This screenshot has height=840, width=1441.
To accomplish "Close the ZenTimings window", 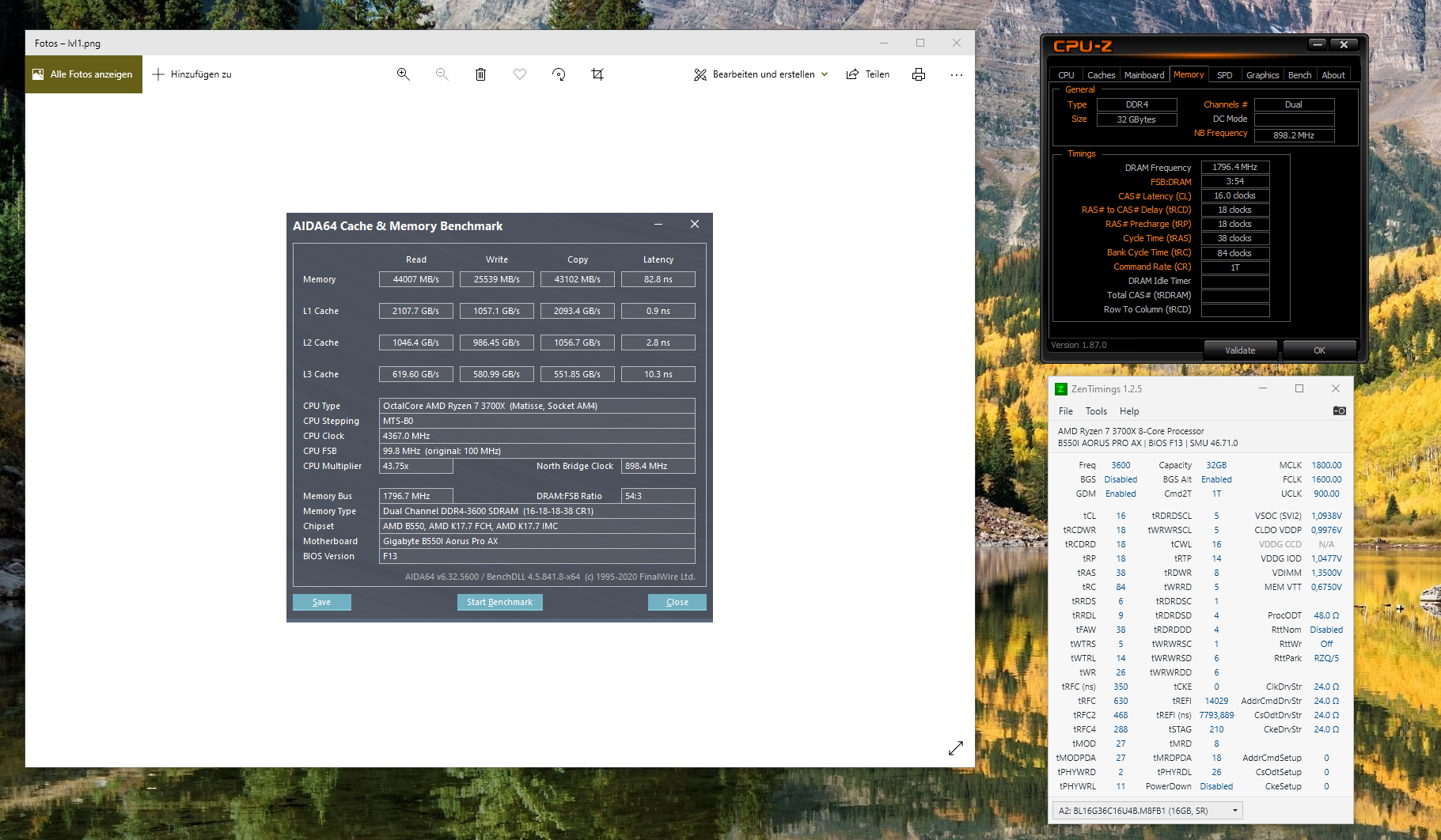I will 1336,388.
